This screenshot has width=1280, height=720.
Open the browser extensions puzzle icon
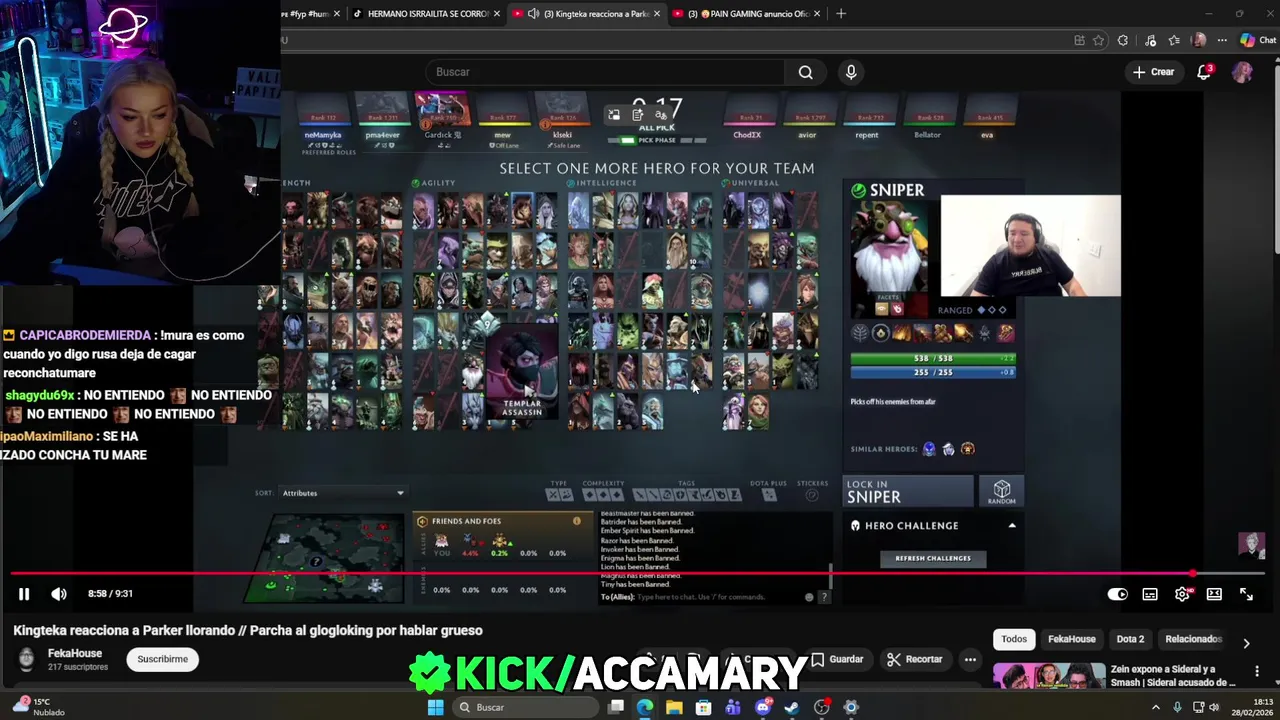(1123, 41)
